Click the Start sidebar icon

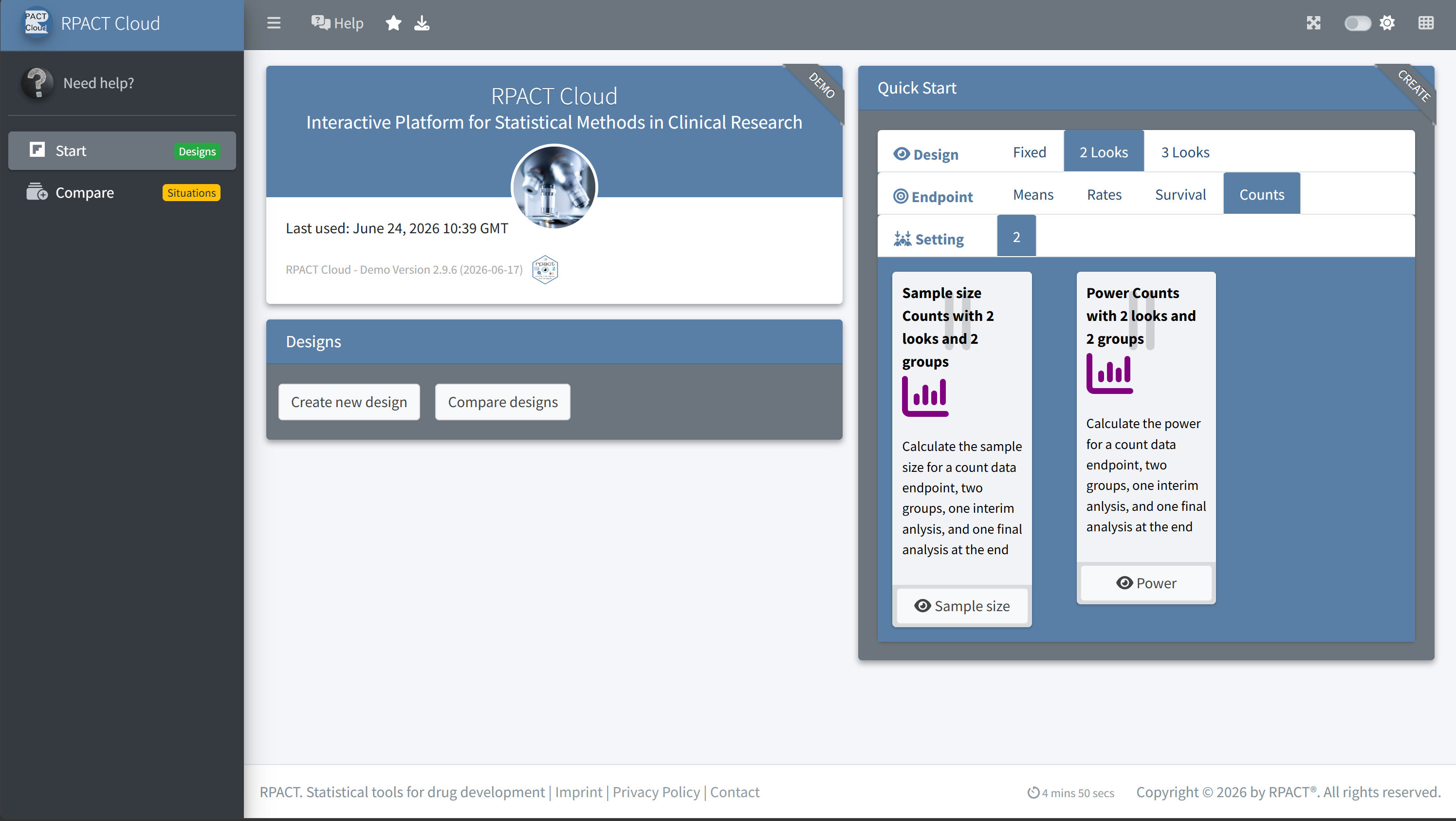pos(37,150)
